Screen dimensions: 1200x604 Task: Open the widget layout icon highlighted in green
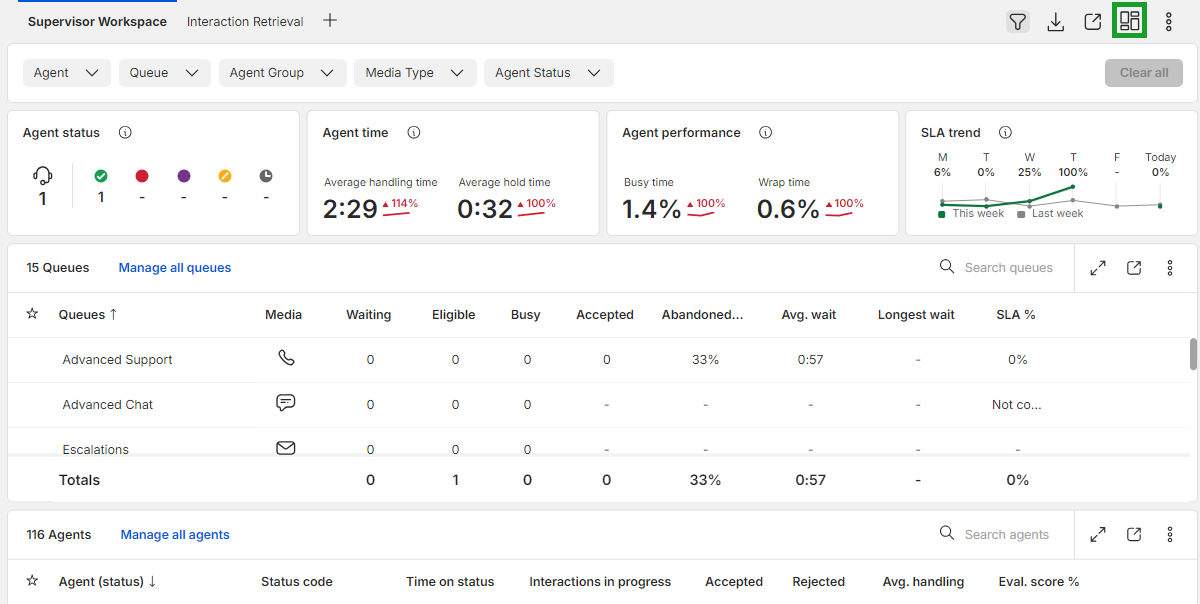[x=1130, y=21]
